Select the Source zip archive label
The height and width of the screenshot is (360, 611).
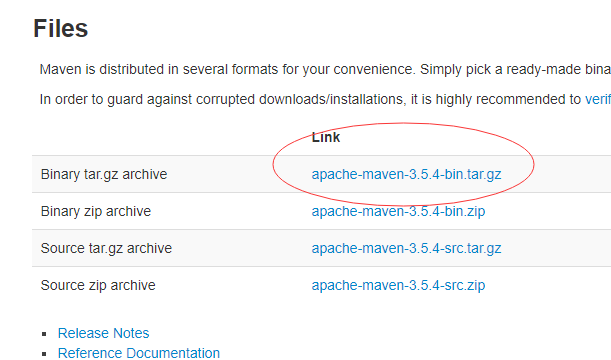(x=98, y=285)
